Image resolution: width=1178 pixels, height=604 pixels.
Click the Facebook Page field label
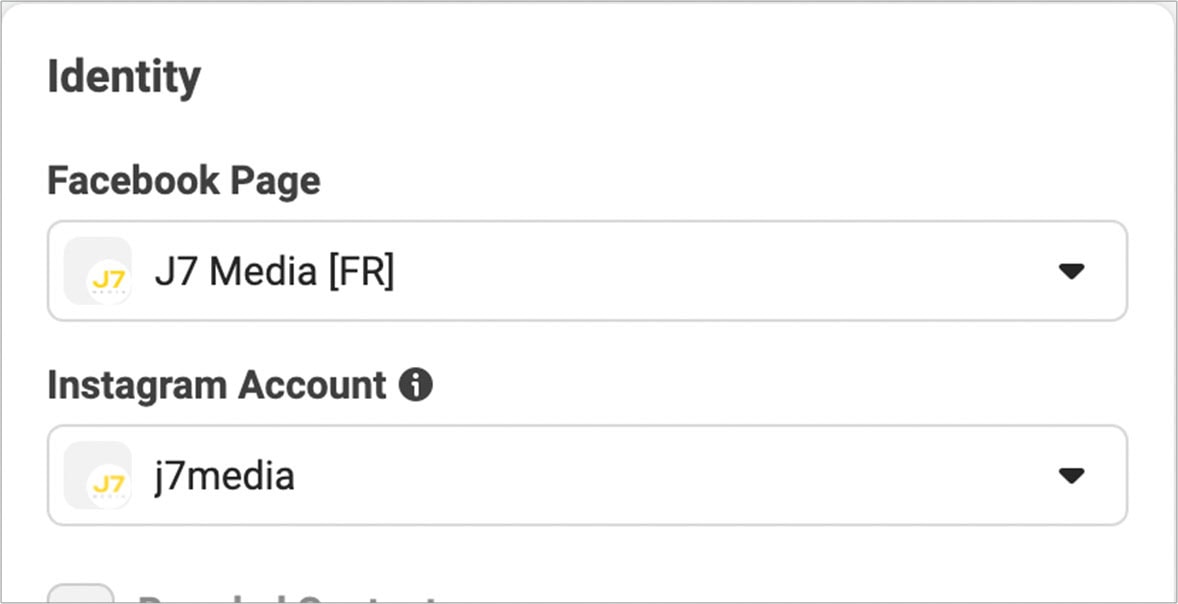[184, 181]
